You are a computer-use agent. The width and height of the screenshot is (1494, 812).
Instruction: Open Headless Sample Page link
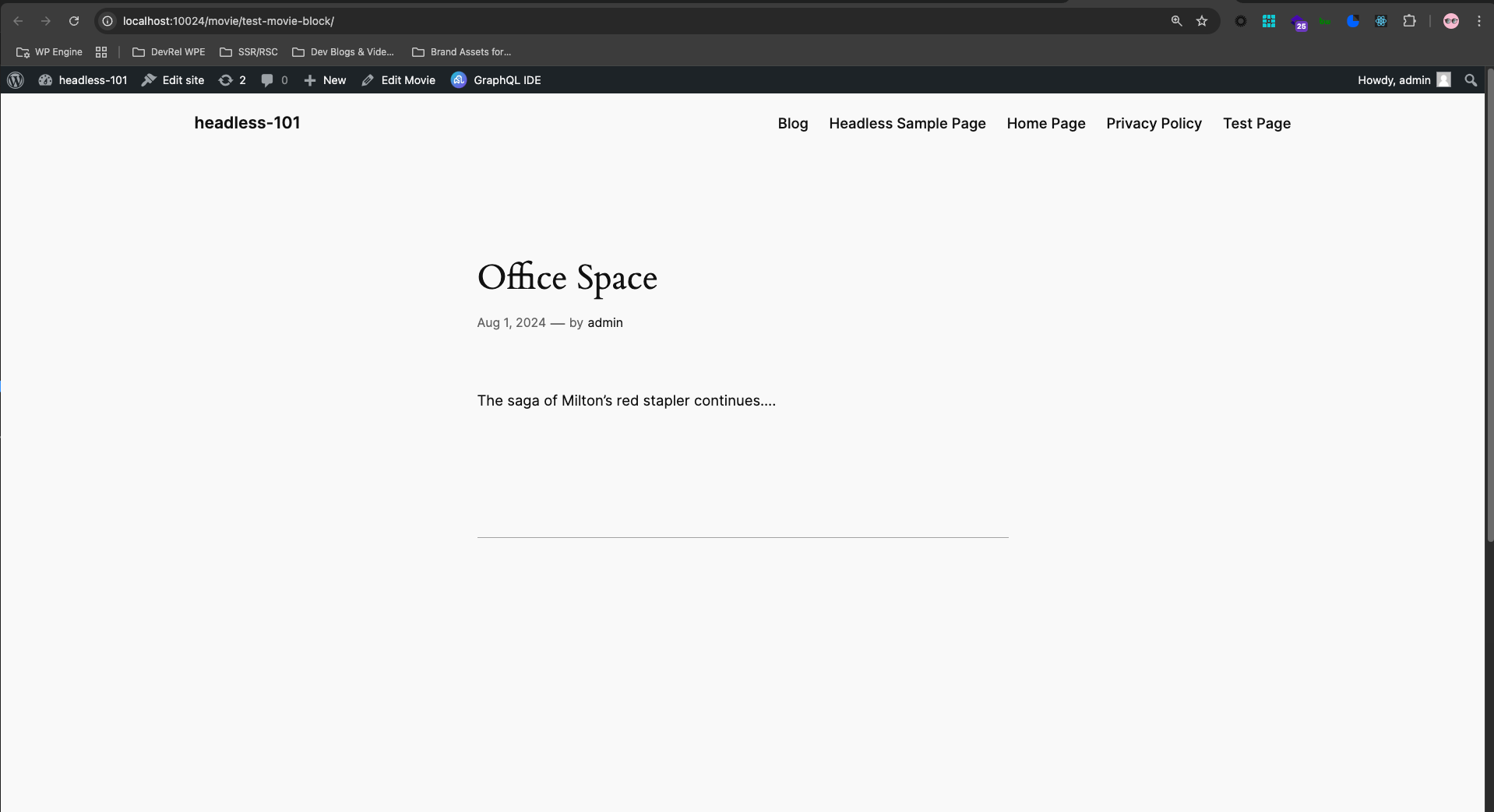point(907,124)
